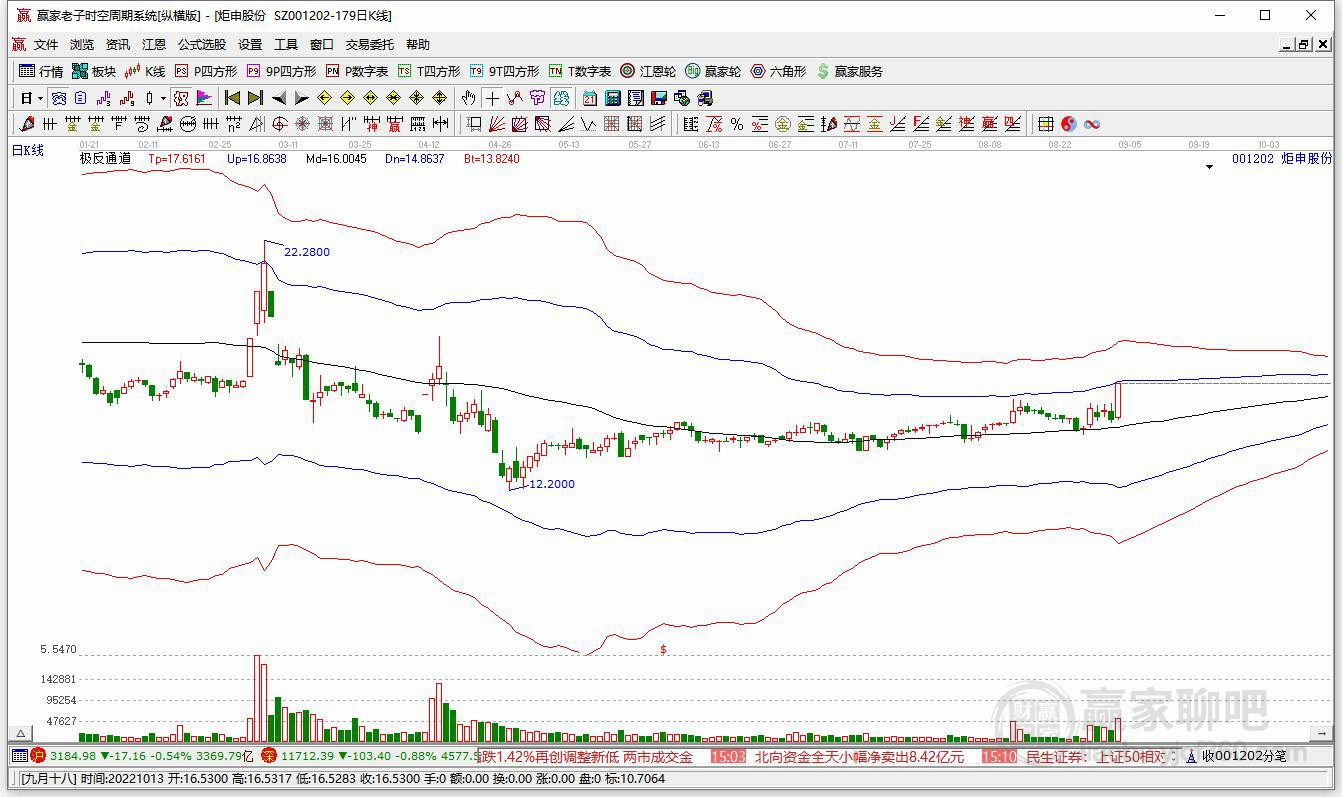Click the black left-pointing triangle arrow
This screenshot has height=797, width=1342.
point(278,98)
